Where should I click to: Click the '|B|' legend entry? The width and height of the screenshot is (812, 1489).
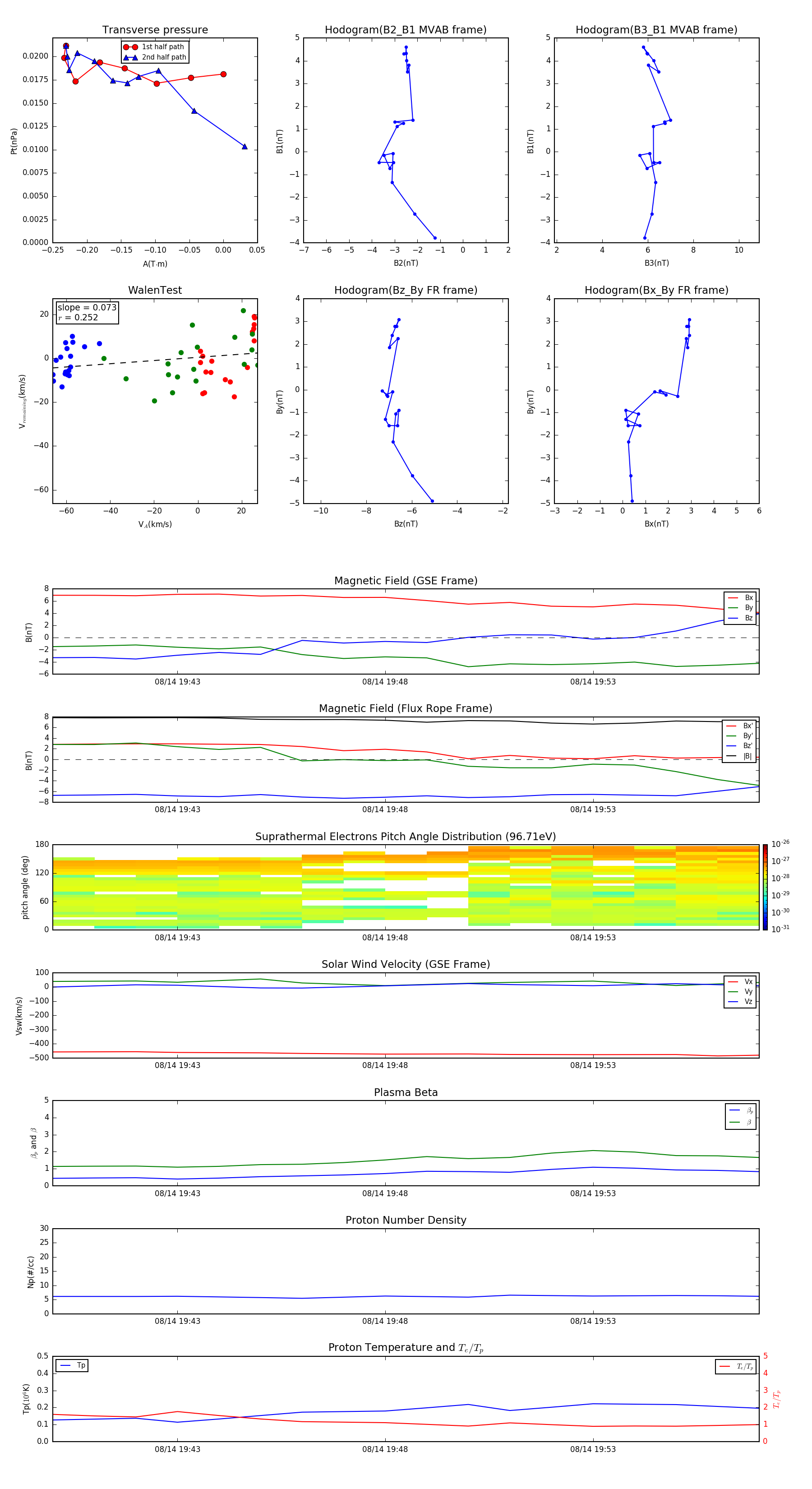[740, 756]
